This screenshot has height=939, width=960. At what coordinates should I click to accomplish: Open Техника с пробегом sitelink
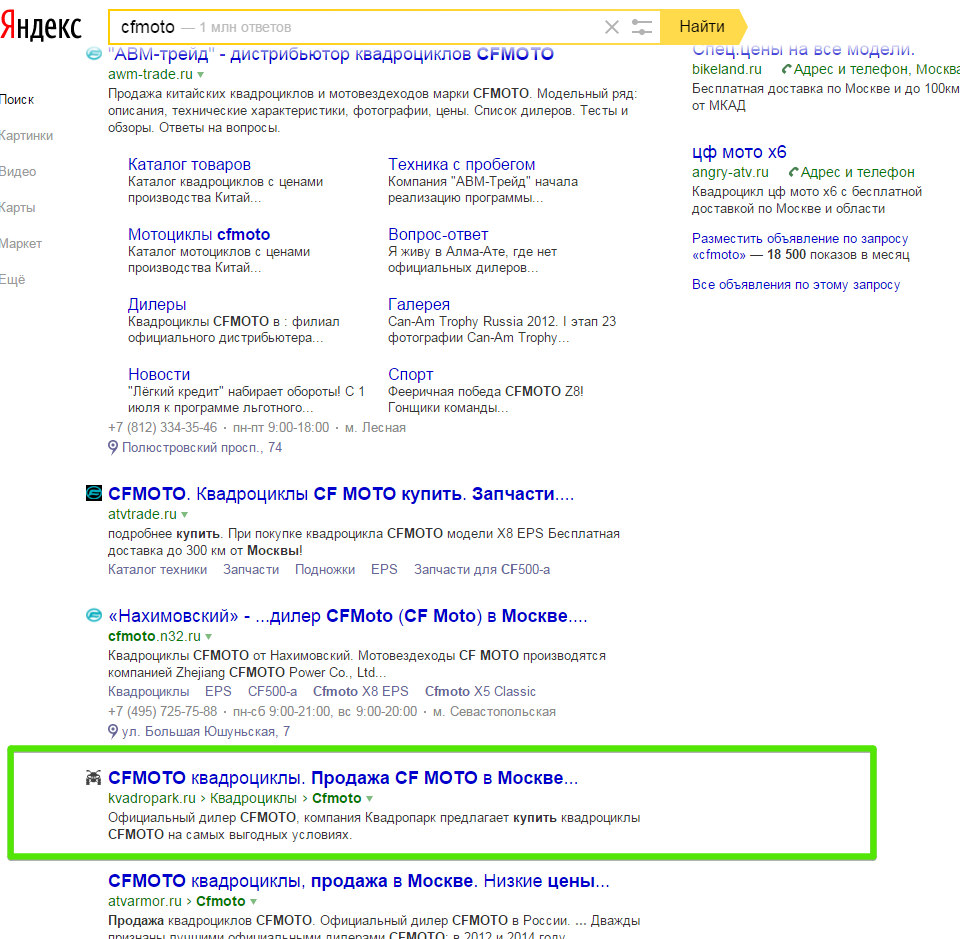click(462, 164)
